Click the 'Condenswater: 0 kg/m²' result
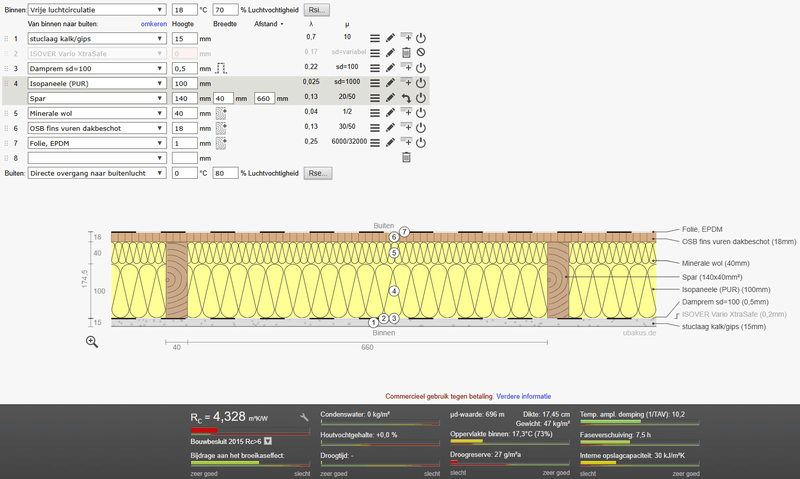The height and width of the screenshot is (479, 800). [x=355, y=414]
